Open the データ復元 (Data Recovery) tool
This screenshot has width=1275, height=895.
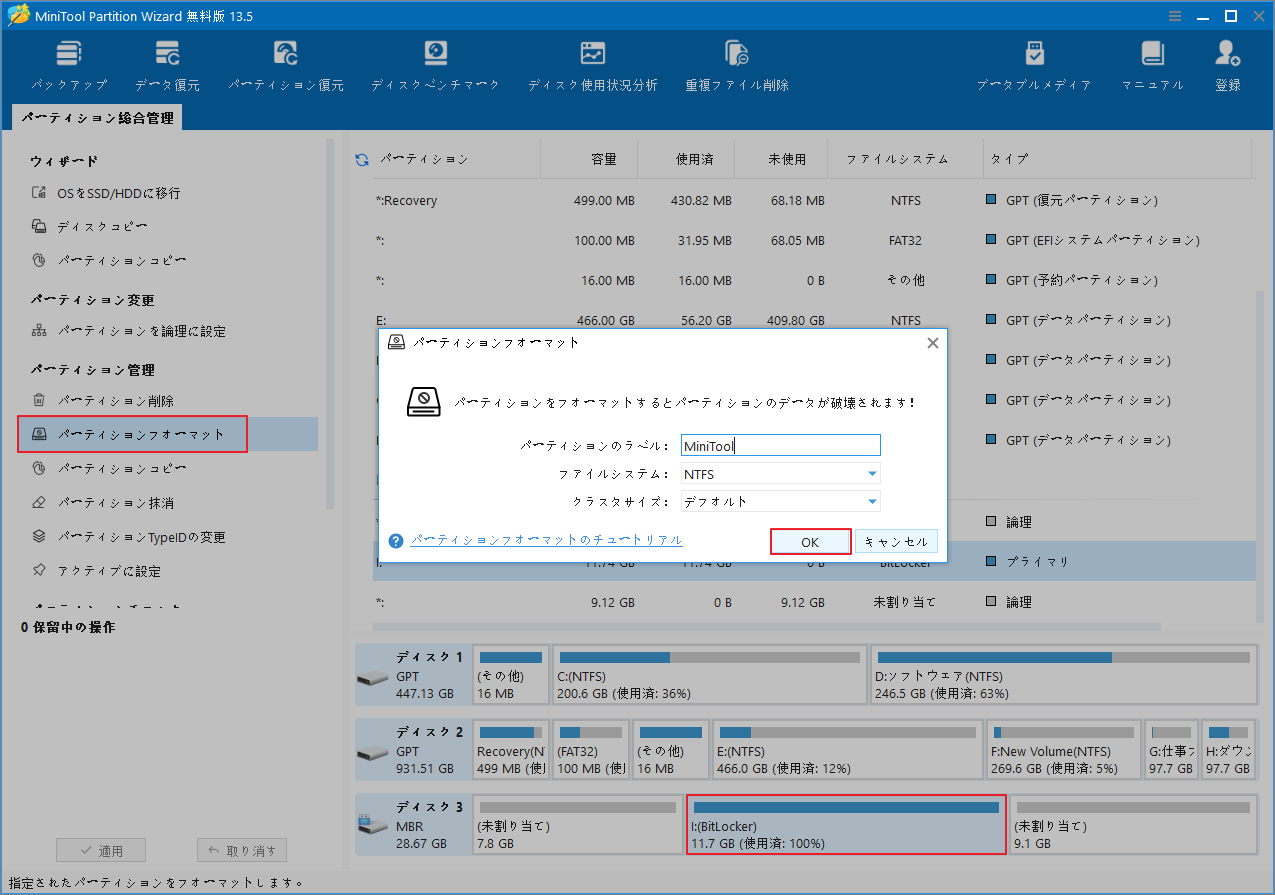click(x=166, y=63)
